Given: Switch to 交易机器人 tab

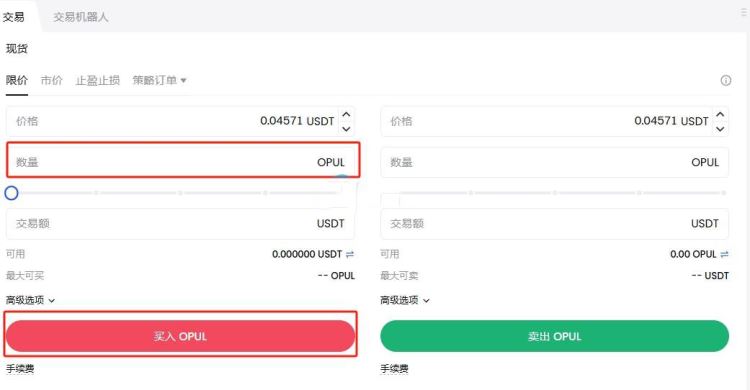Looking at the screenshot, I should [x=81, y=17].
